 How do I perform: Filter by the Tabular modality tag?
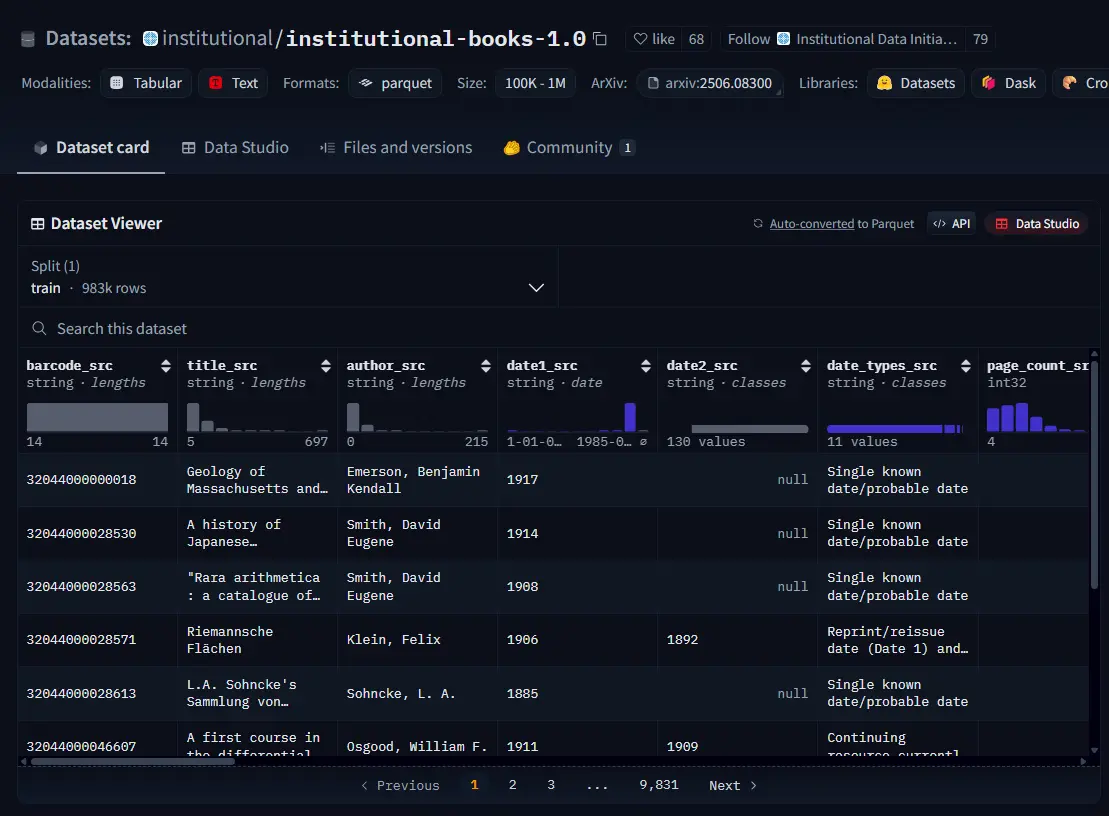147,83
